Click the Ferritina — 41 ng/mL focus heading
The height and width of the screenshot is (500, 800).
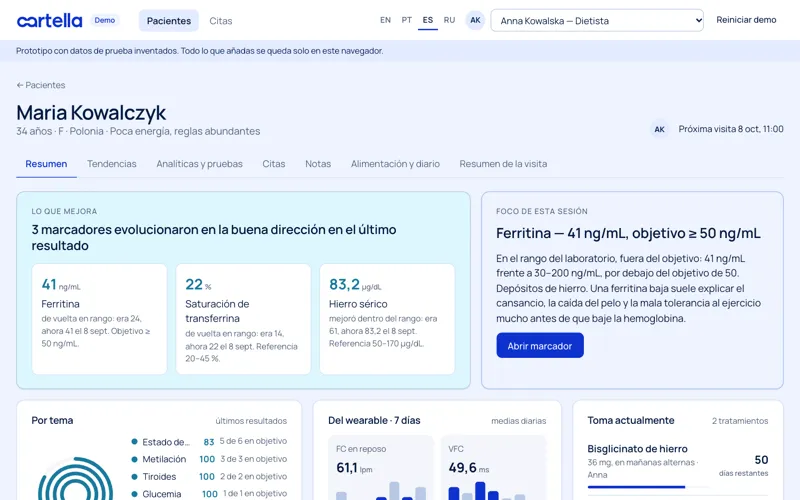(628, 233)
